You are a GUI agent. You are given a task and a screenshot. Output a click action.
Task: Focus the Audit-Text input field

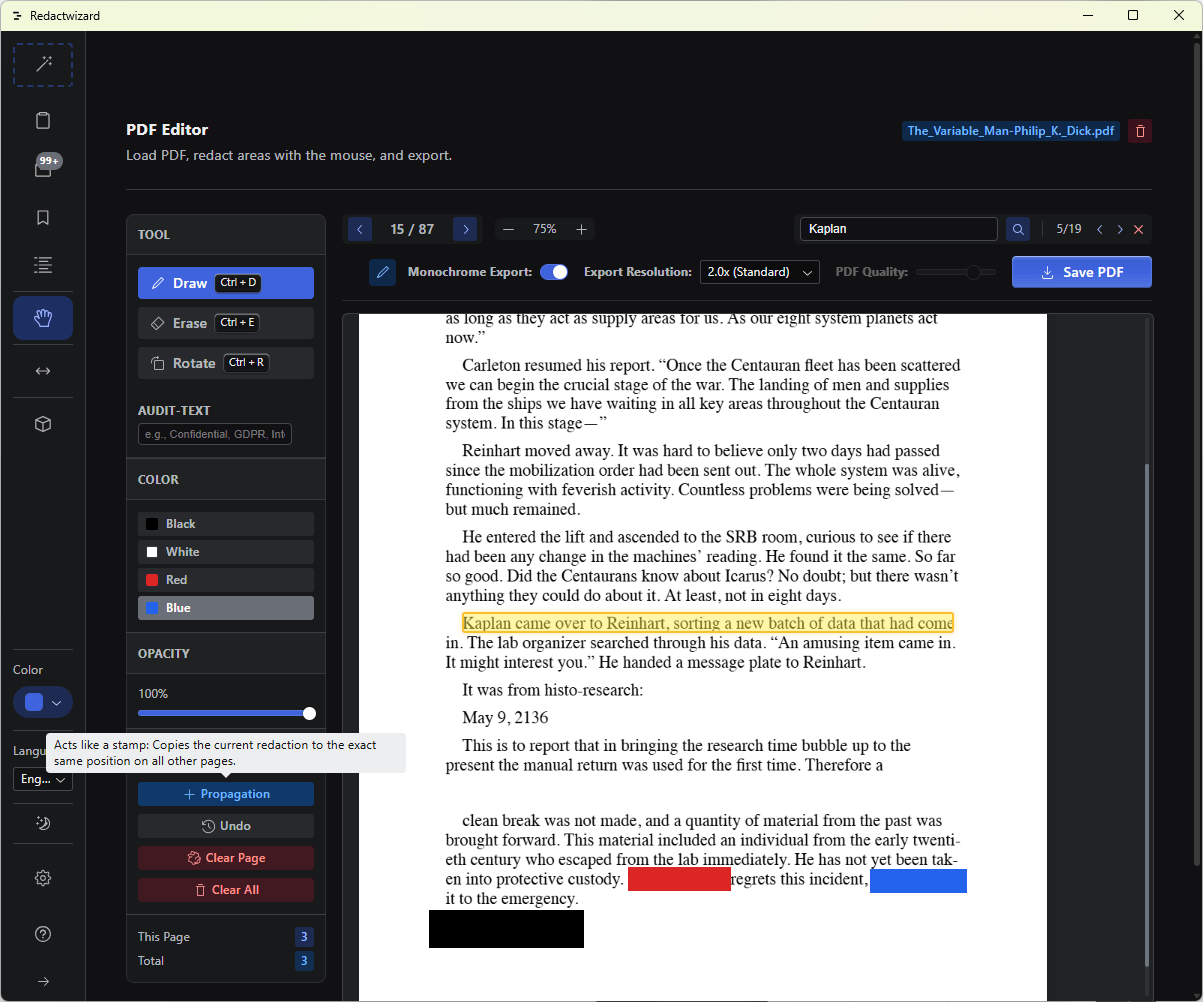(215, 434)
